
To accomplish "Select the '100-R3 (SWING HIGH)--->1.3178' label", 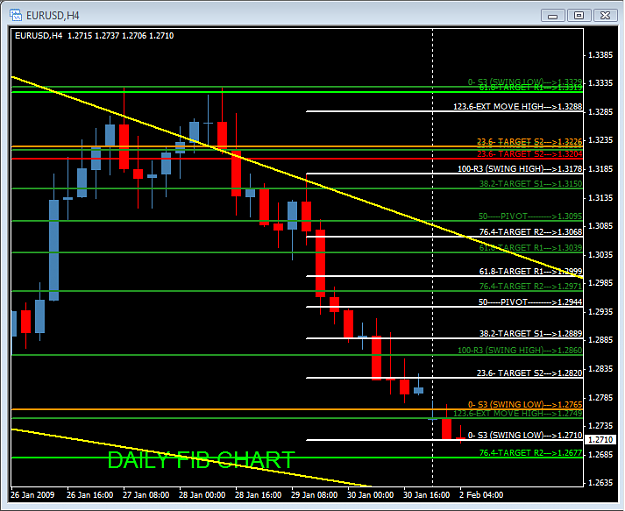I will [520, 169].
